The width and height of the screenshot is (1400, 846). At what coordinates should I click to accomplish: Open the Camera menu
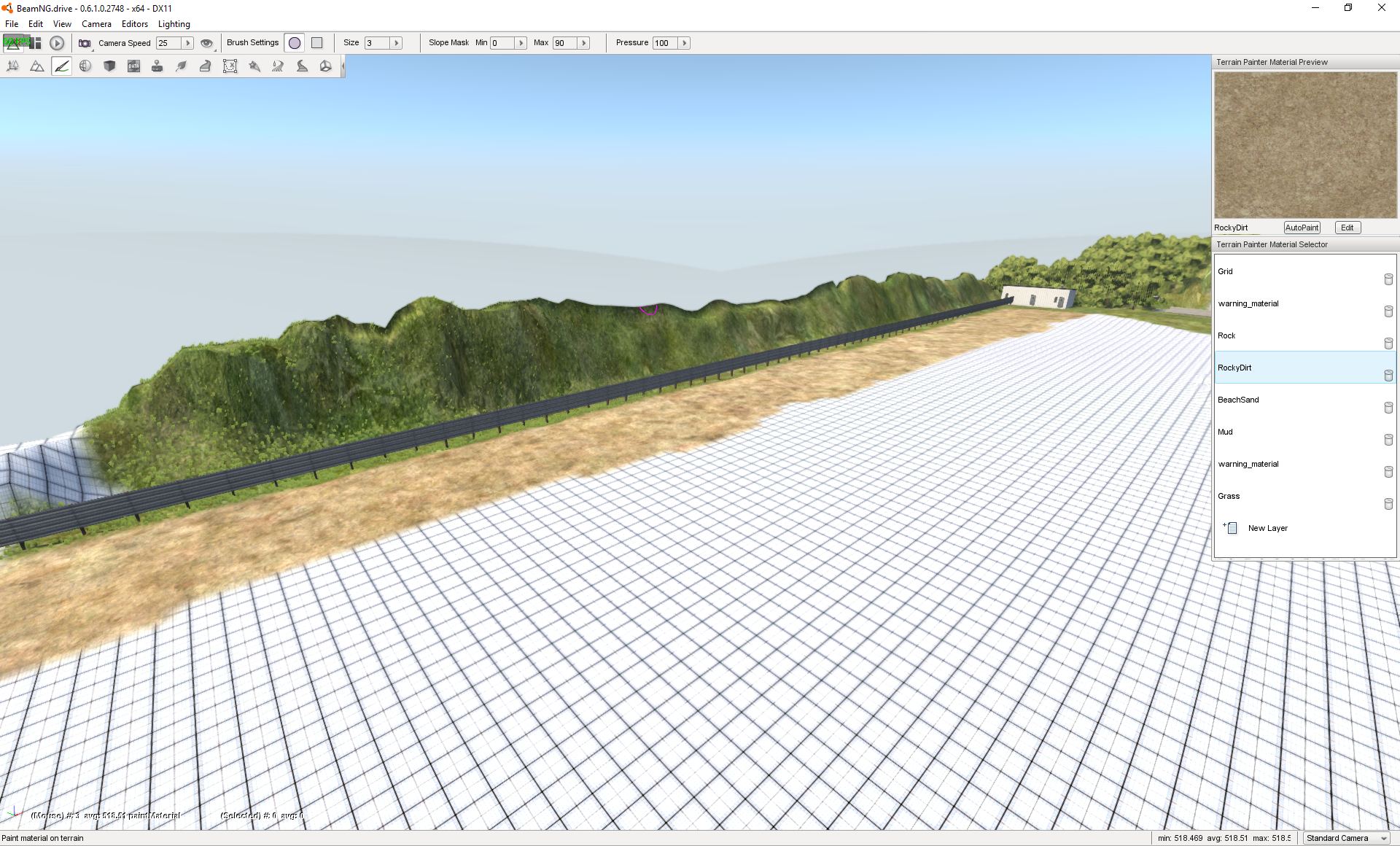point(96,24)
